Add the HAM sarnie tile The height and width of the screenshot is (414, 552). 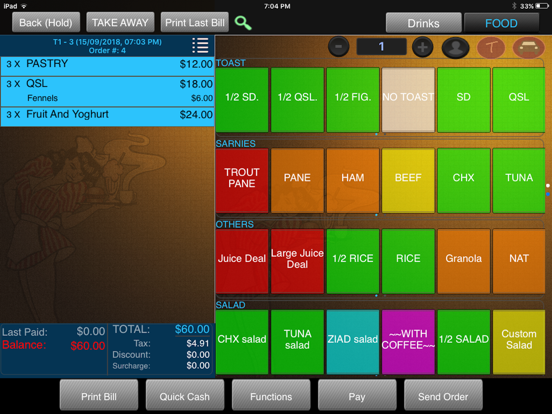point(353,181)
